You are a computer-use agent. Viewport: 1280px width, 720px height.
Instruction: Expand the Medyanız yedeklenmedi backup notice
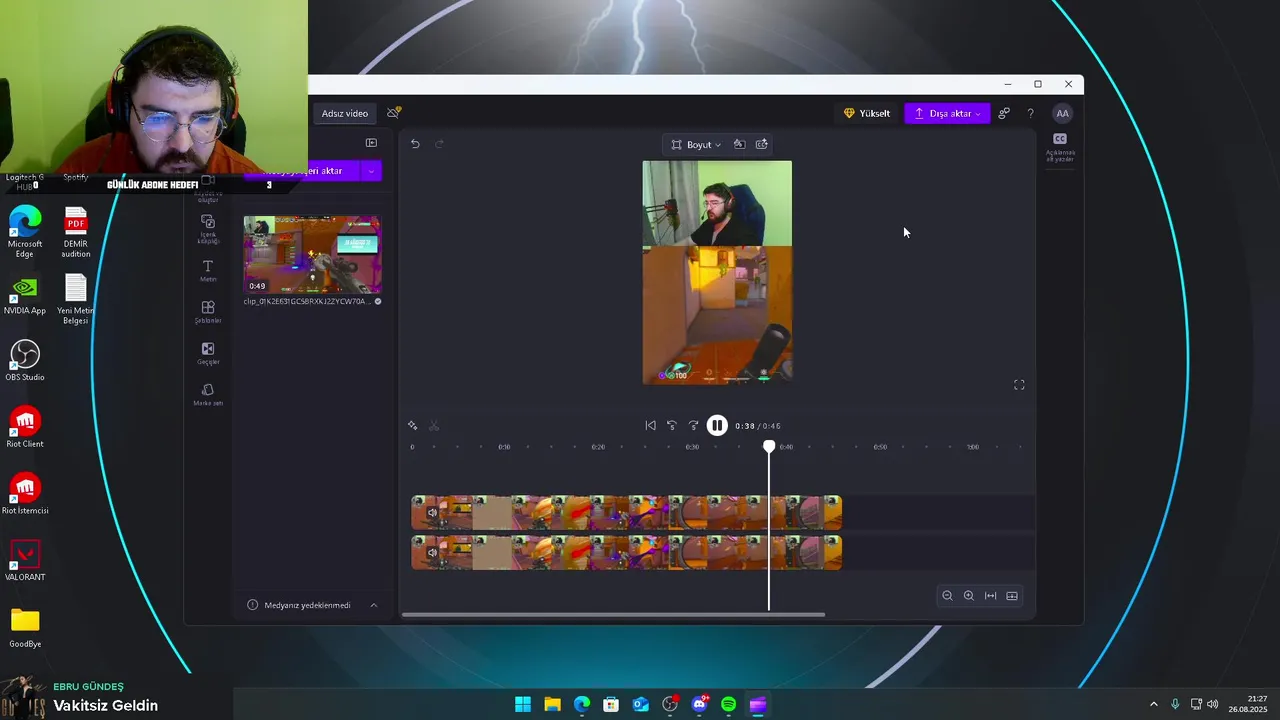tap(374, 605)
